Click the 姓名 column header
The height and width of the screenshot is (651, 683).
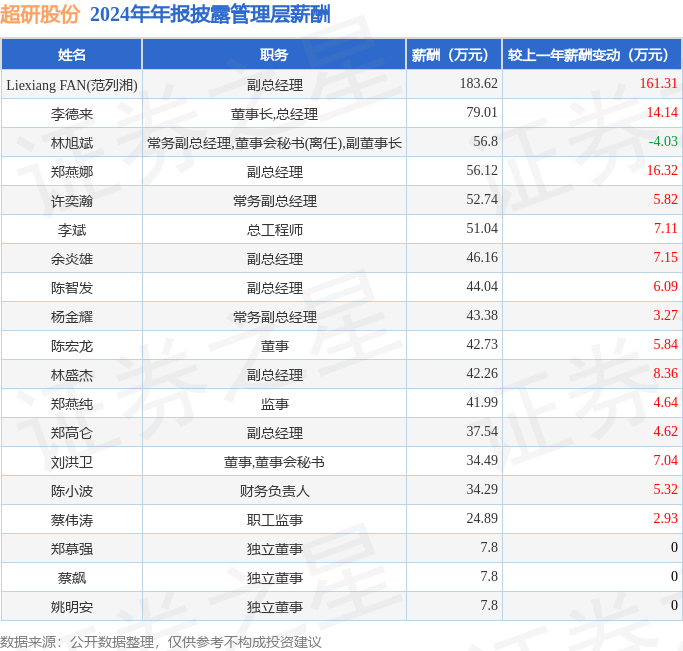[x=72, y=55]
